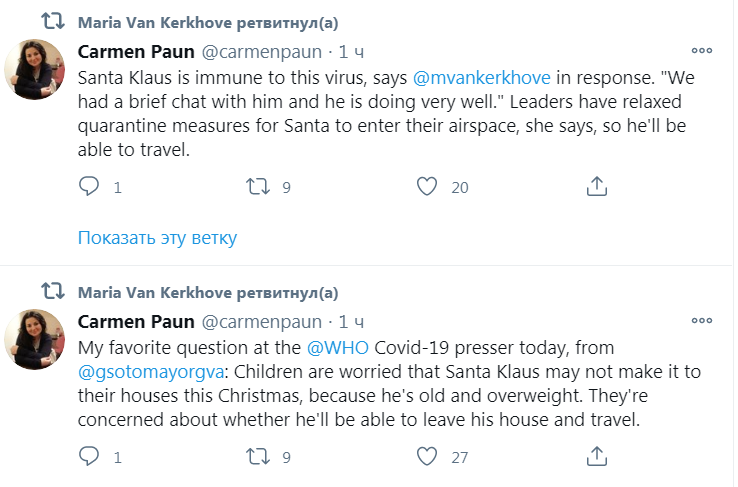Open more options on second tweet

pyautogui.click(x=703, y=320)
